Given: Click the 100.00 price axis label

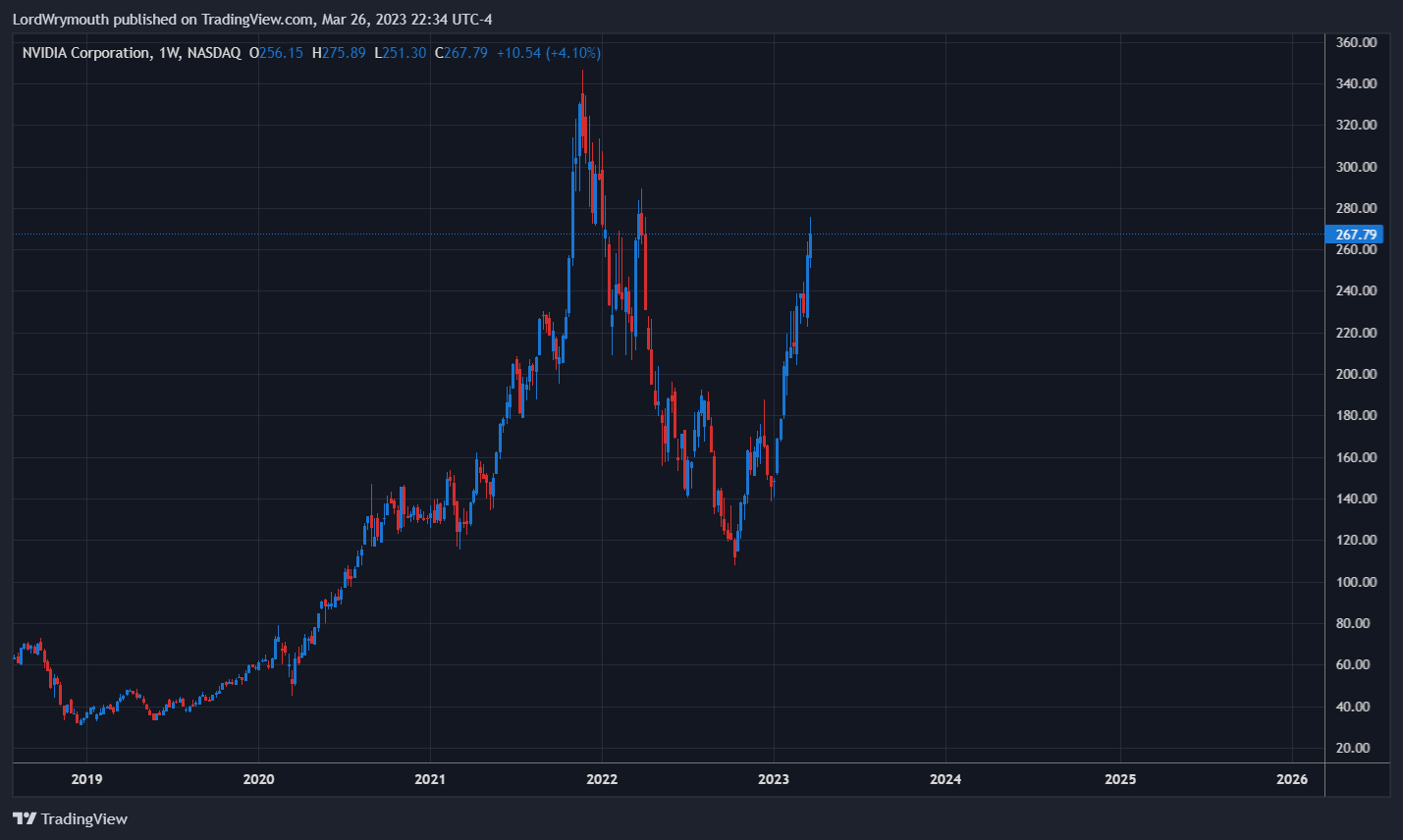Looking at the screenshot, I should (x=1356, y=582).
